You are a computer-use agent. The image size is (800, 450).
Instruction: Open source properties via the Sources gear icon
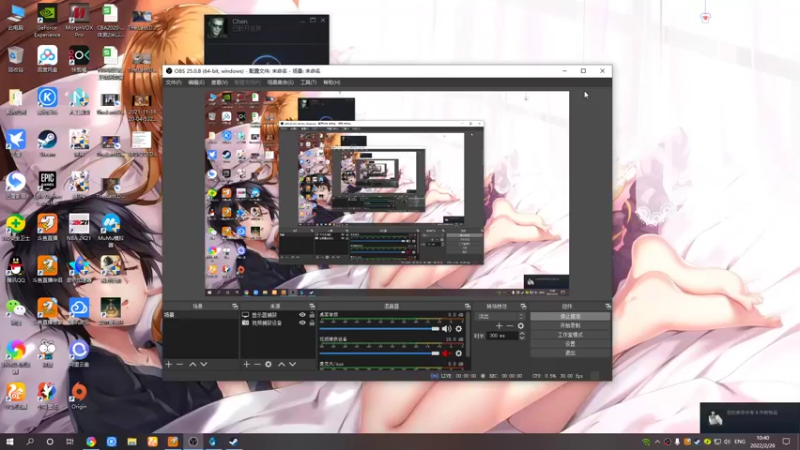point(268,364)
